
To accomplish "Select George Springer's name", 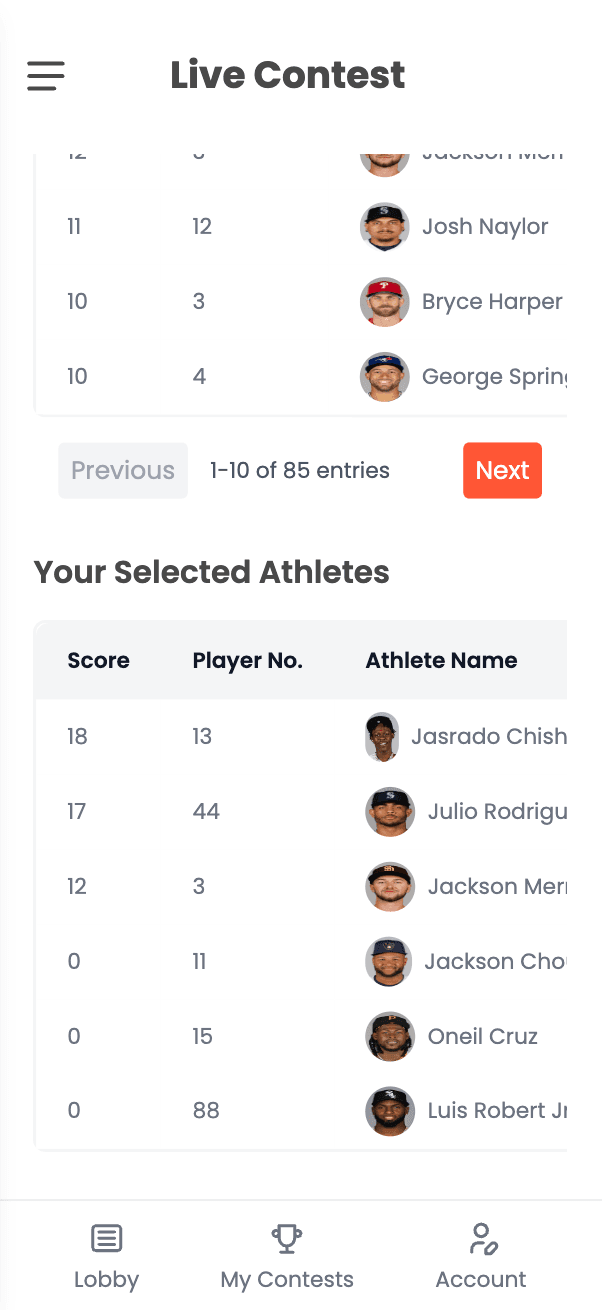I will 495,376.
